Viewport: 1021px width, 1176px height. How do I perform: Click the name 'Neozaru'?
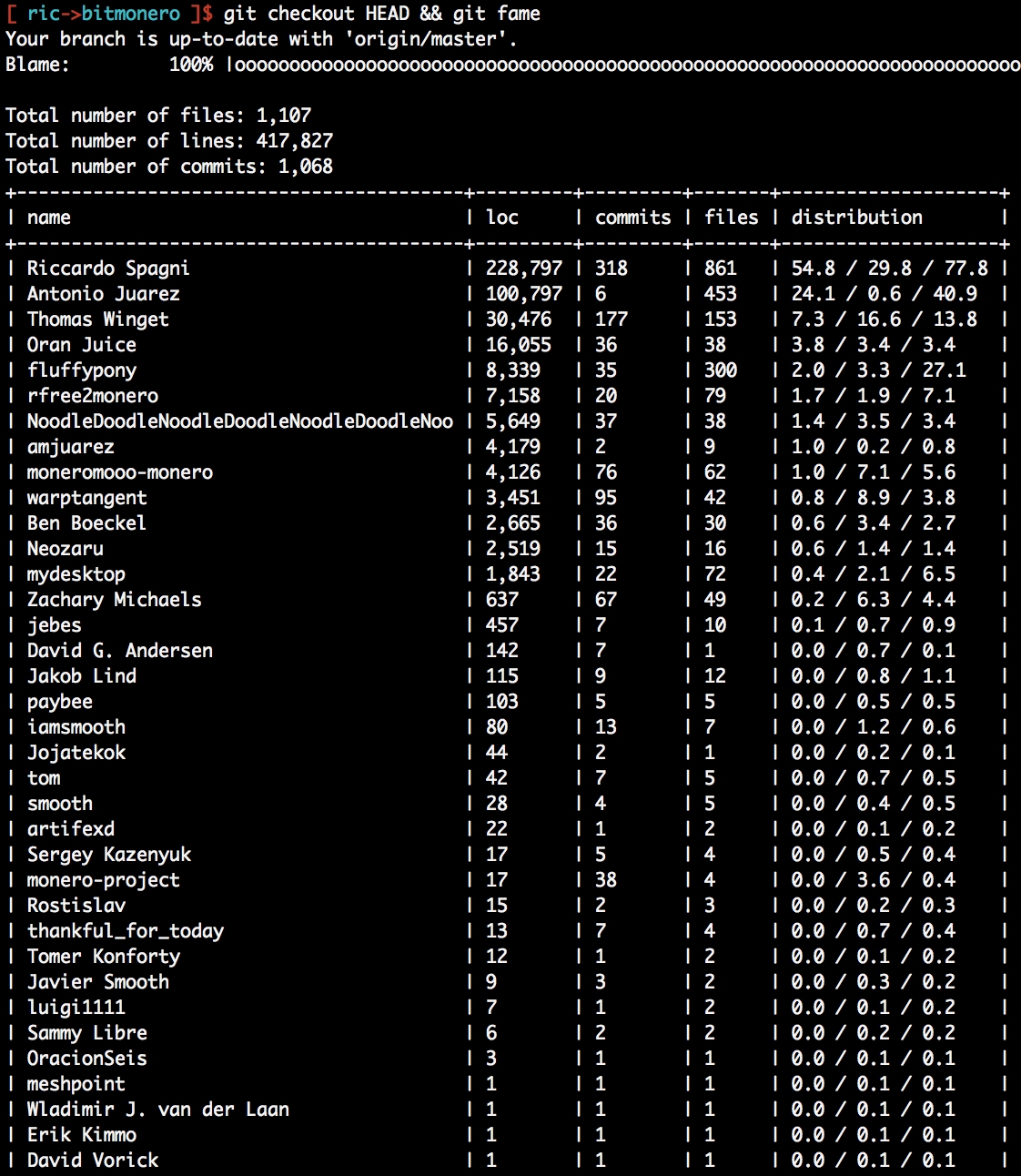click(x=66, y=549)
